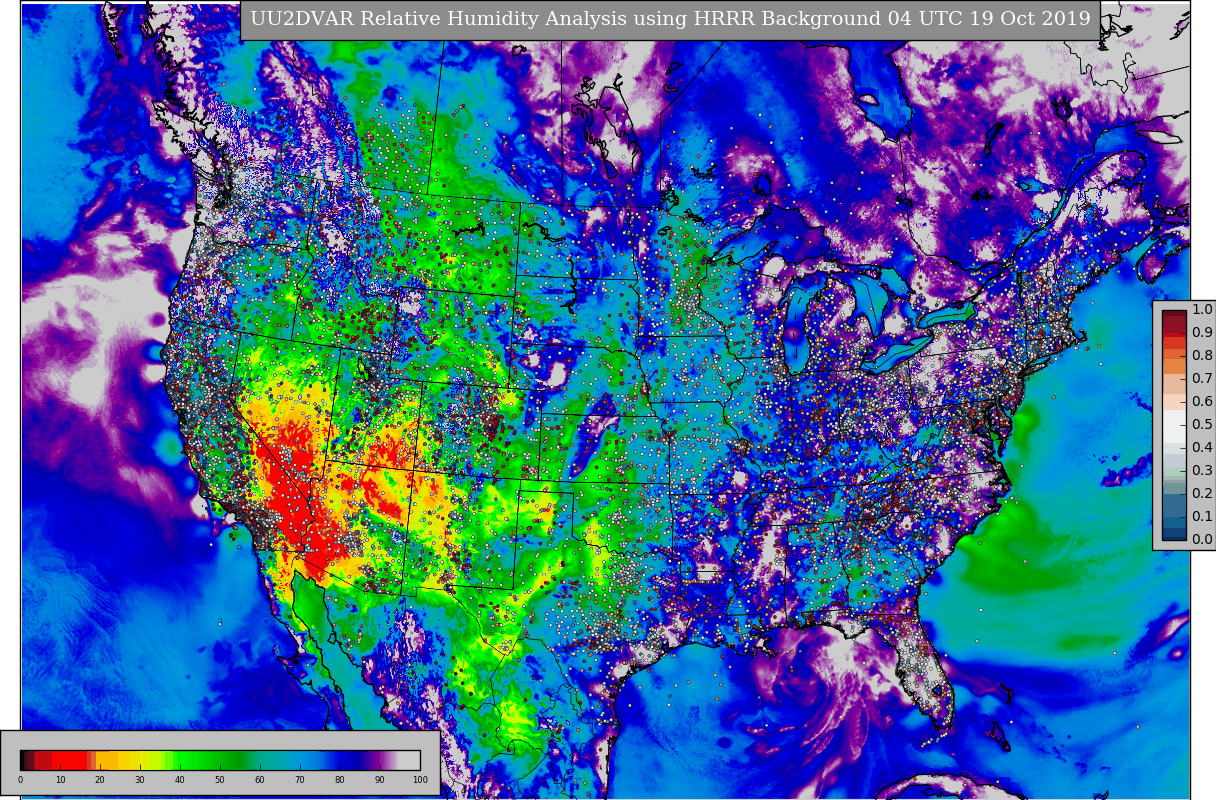The width and height of the screenshot is (1216, 800).
Task: Click the 70 tick on humidity colorbar
Action: pos(300,780)
